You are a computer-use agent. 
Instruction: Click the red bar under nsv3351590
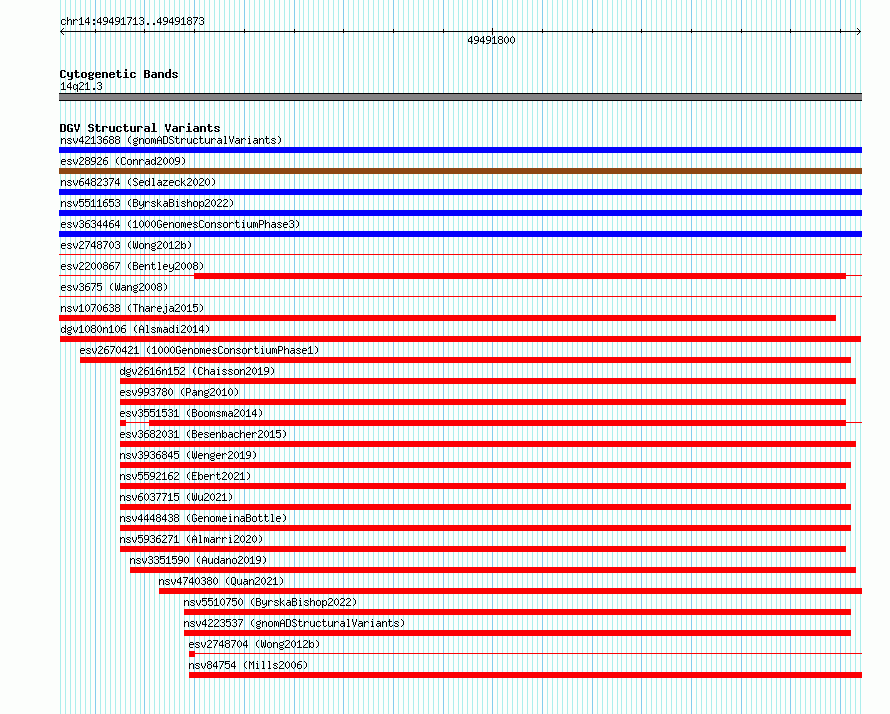(493, 570)
